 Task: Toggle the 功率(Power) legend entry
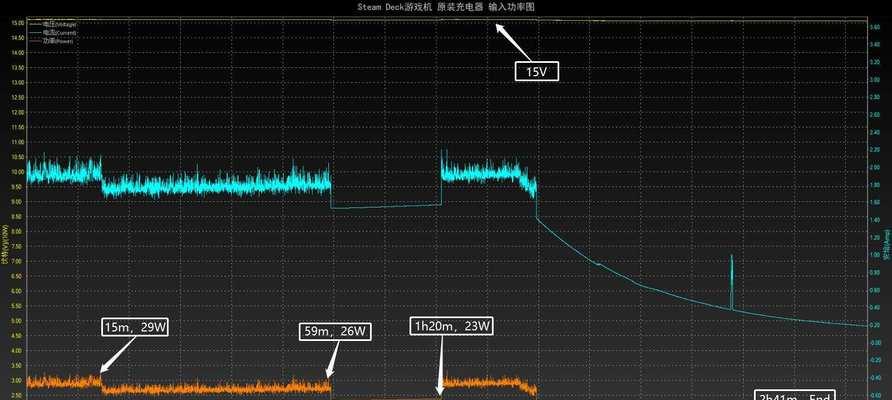(52, 41)
